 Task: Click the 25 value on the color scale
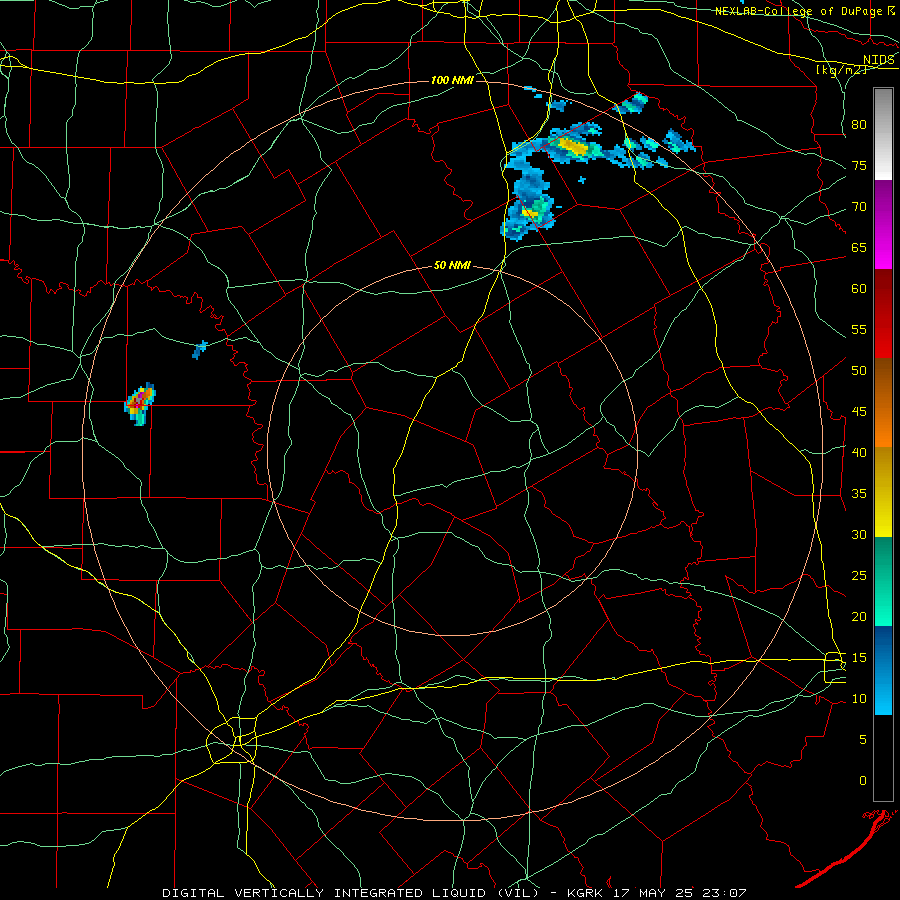(859, 576)
